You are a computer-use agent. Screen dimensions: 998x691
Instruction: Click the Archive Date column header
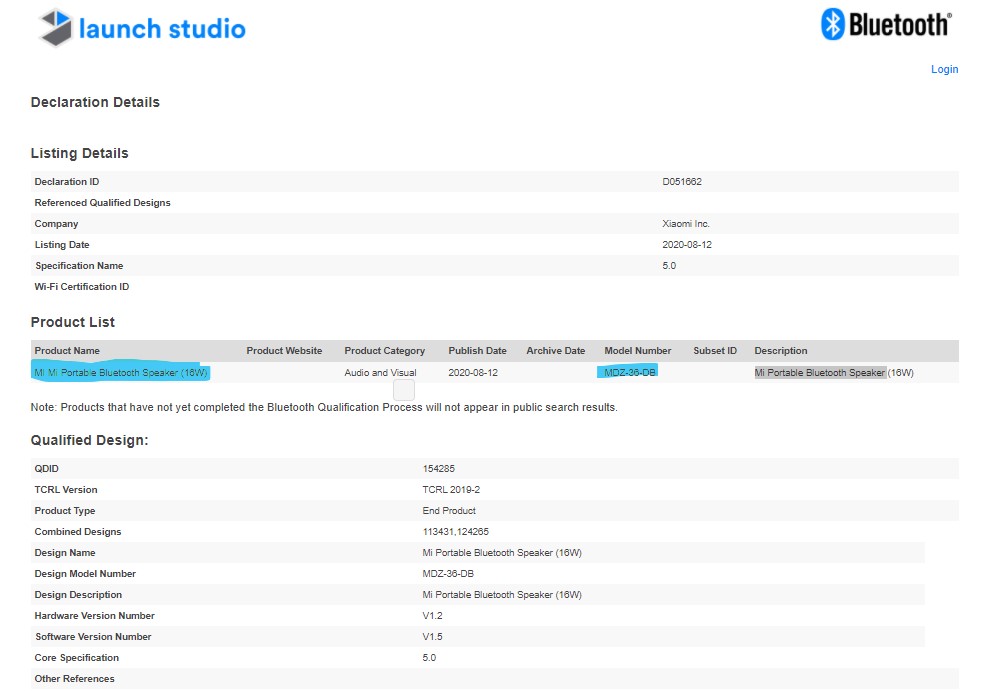555,351
